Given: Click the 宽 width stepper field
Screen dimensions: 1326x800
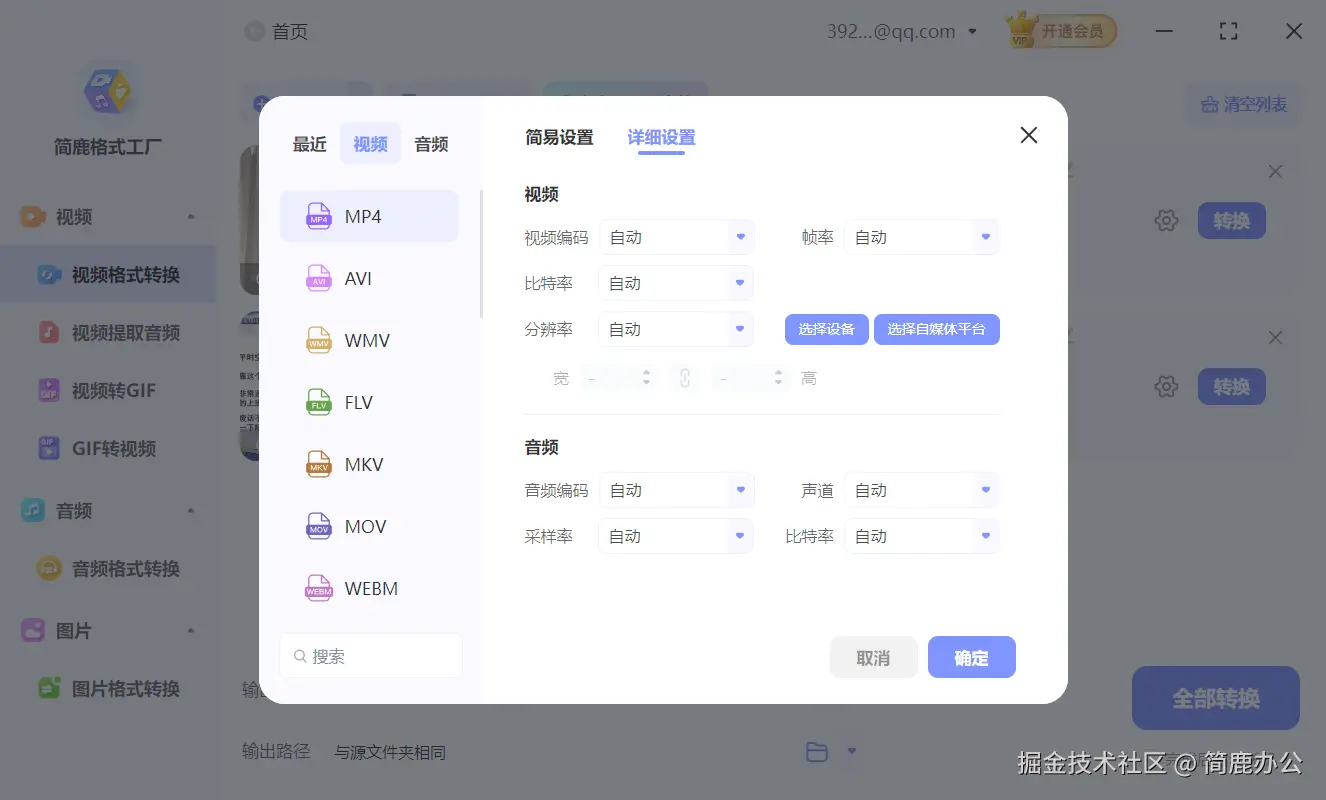Looking at the screenshot, I should tap(618, 378).
